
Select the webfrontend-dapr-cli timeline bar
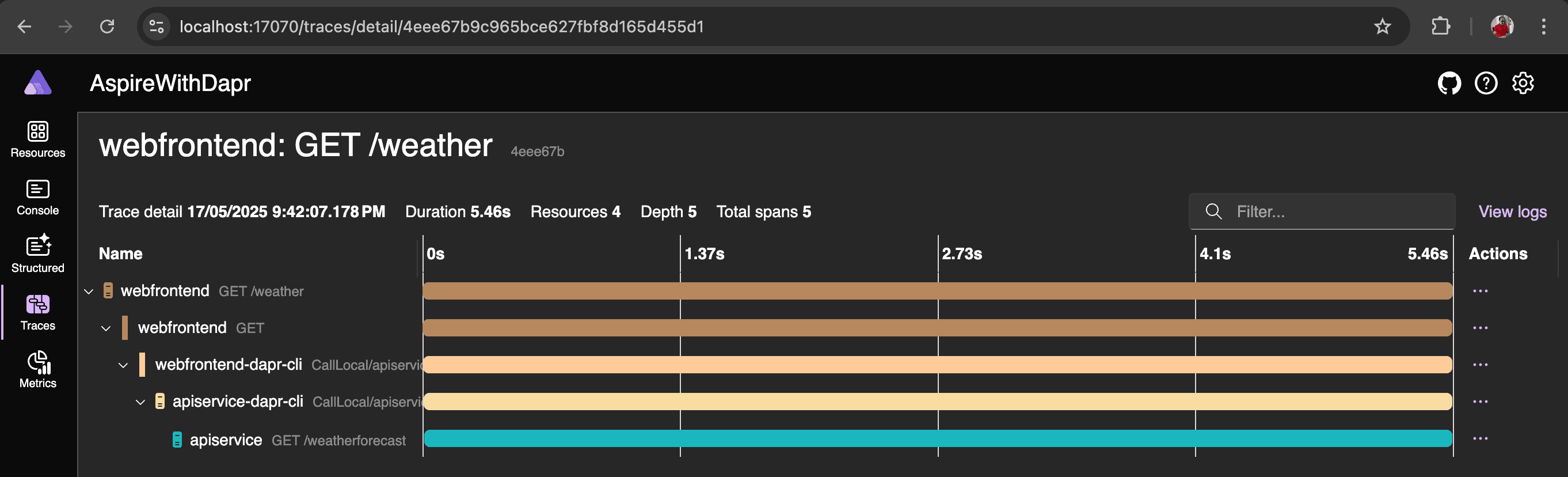pos(938,365)
